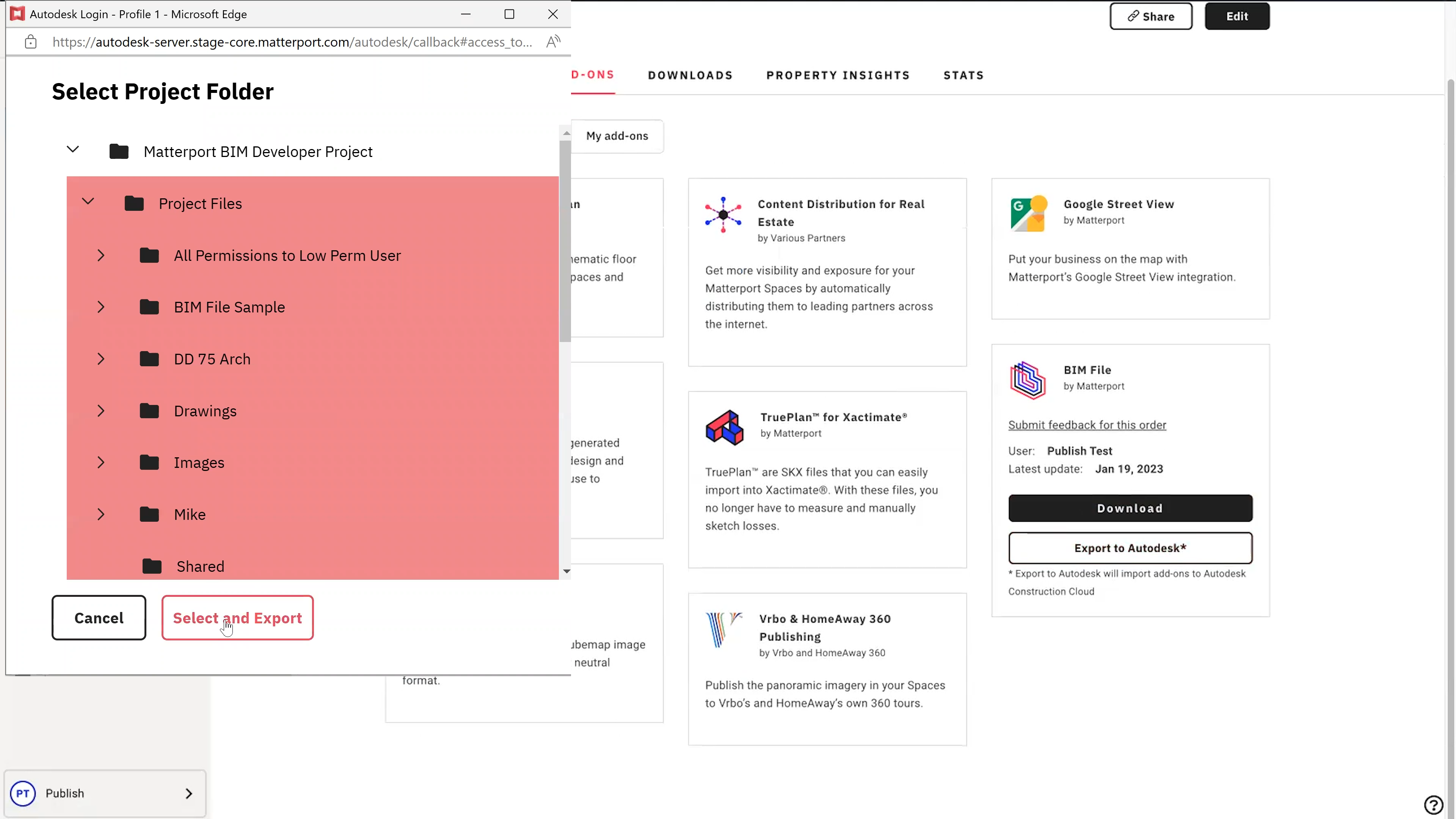Open Submit feedback for this order link
The height and width of the screenshot is (819, 1456).
coord(1087,425)
